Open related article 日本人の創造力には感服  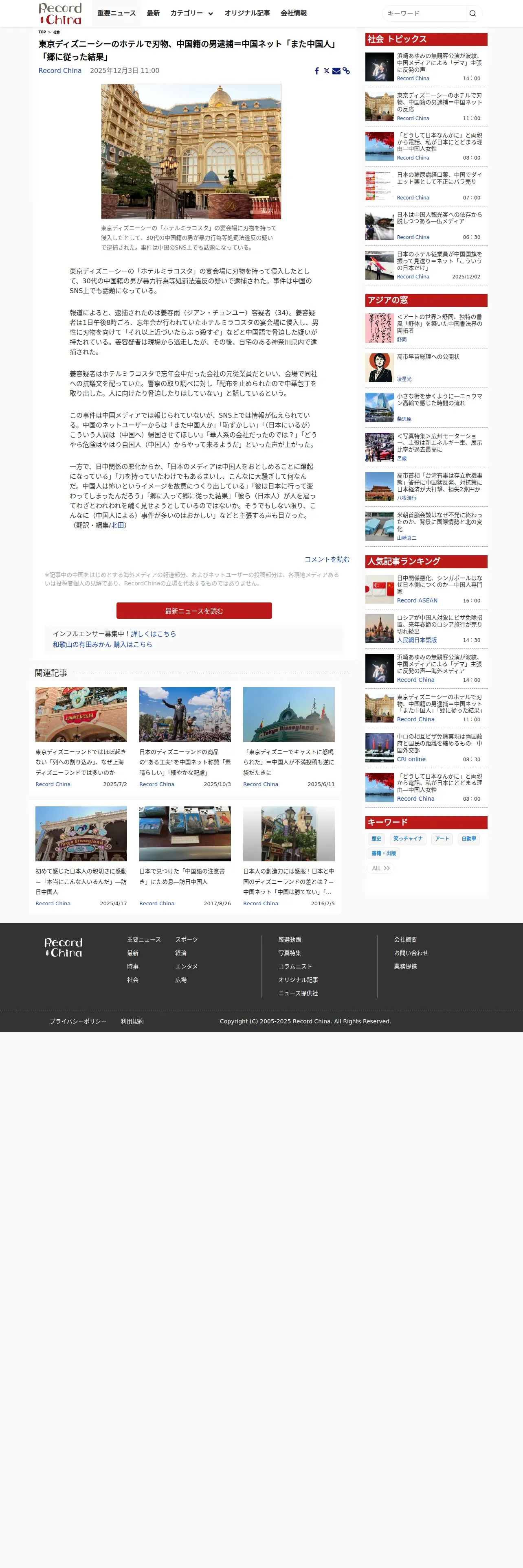[x=289, y=881]
